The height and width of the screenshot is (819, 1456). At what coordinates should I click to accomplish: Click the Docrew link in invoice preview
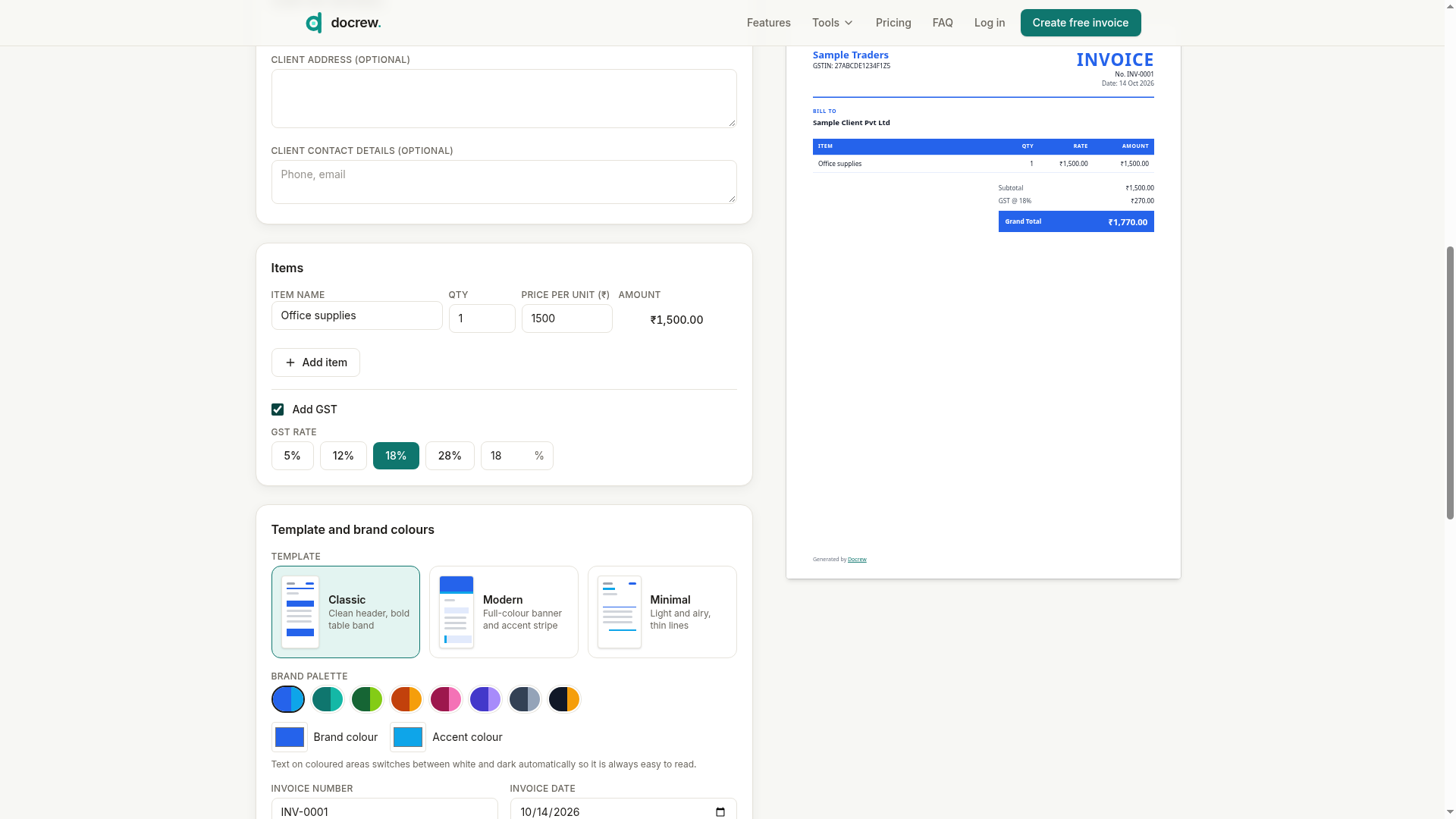[857, 560]
